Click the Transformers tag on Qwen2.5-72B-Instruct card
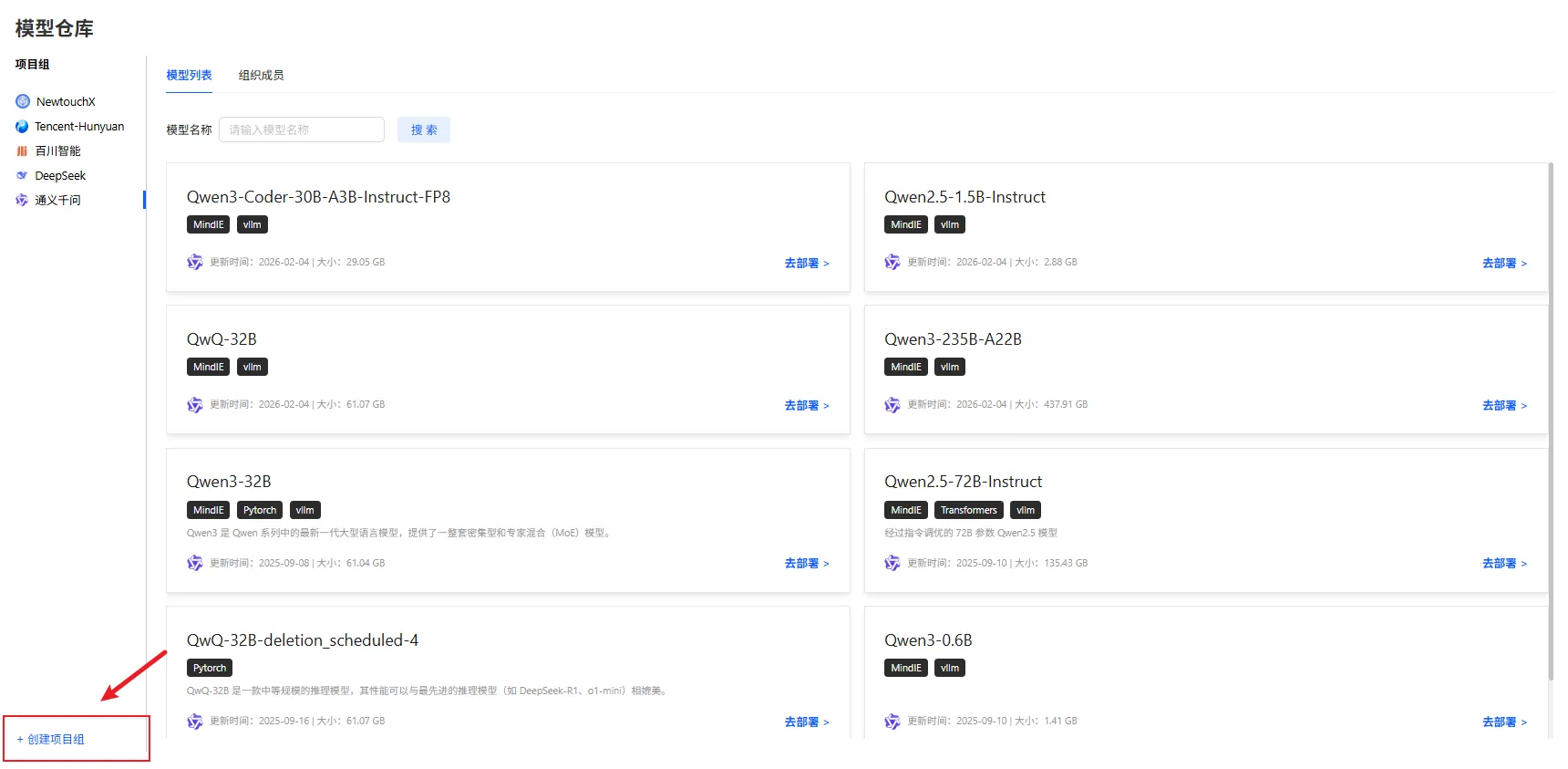The width and height of the screenshot is (1568, 769). (969, 510)
